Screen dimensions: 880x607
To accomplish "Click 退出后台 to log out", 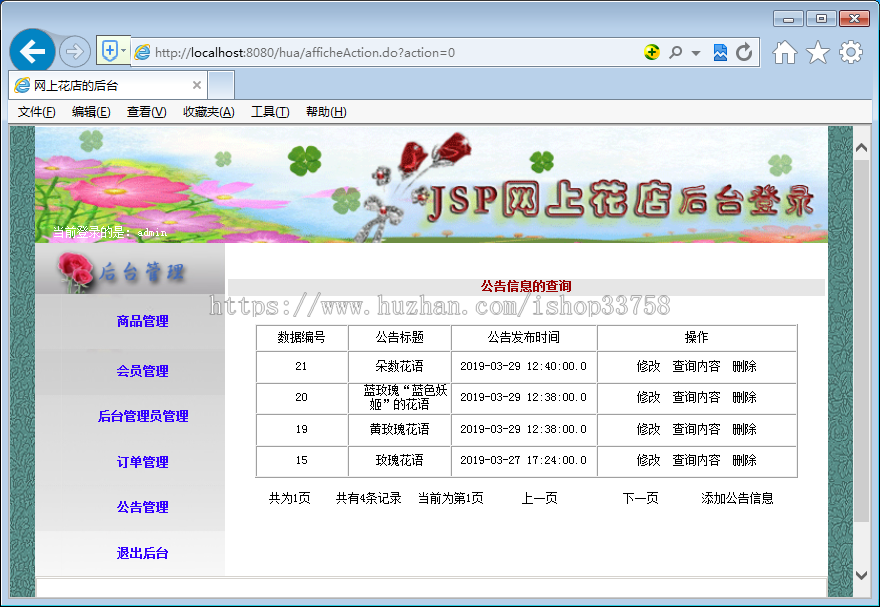I will click(141, 553).
